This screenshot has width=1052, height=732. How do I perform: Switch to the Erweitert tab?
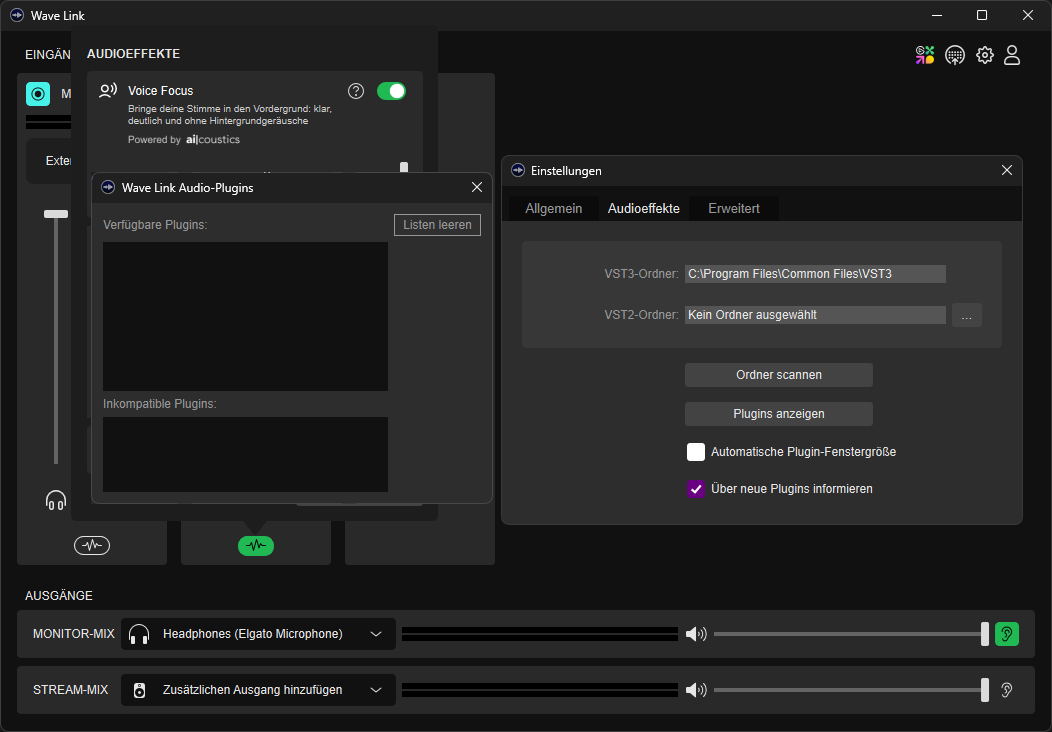click(734, 208)
